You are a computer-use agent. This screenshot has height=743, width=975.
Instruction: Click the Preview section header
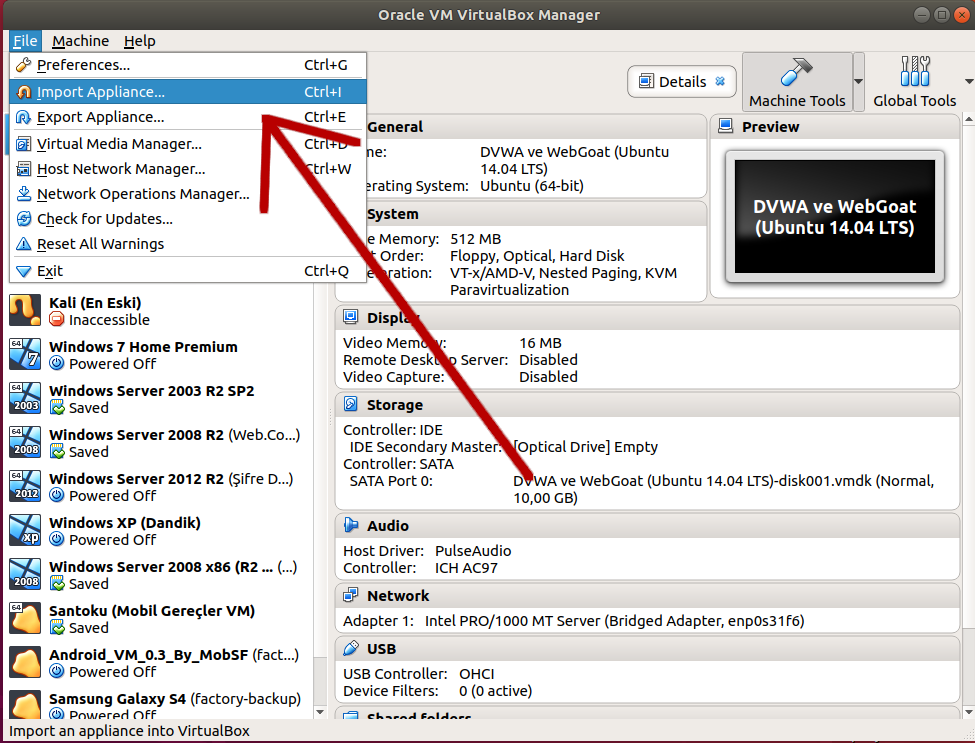835,127
